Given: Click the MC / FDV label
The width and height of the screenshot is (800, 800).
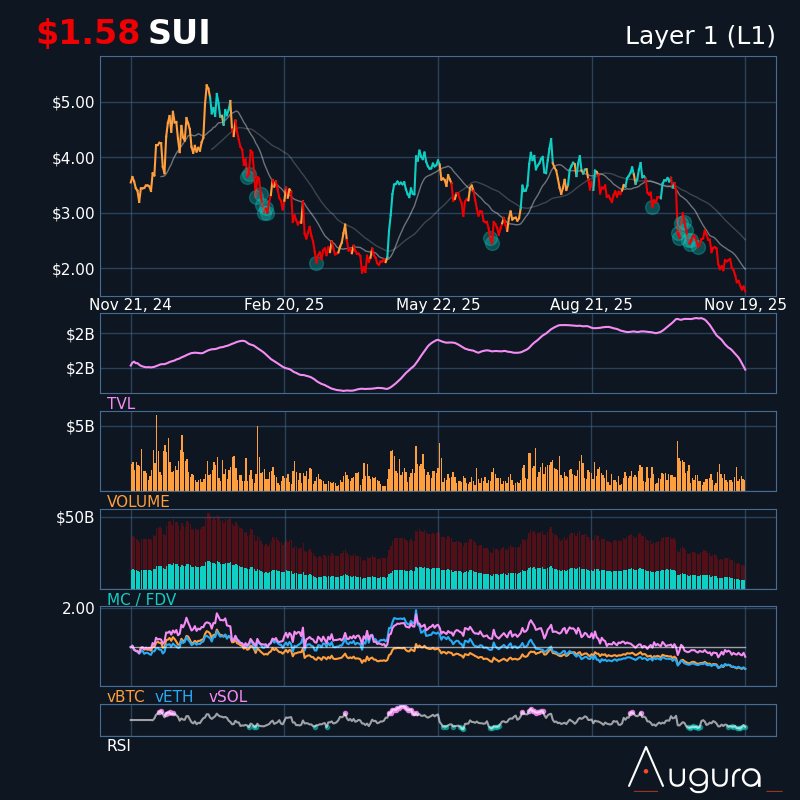Looking at the screenshot, I should (x=141, y=600).
